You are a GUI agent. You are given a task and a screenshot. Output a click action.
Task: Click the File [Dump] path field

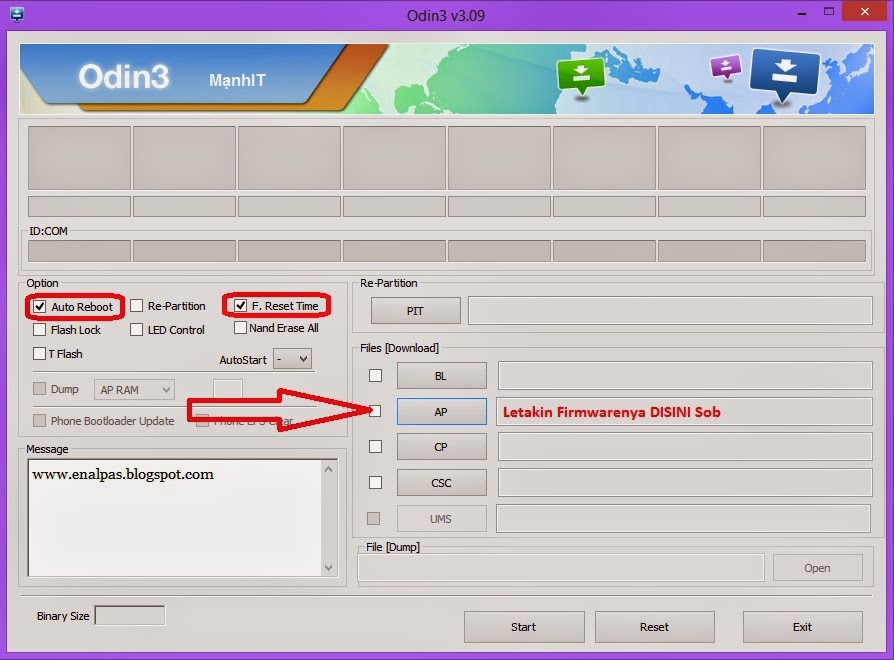tap(561, 568)
